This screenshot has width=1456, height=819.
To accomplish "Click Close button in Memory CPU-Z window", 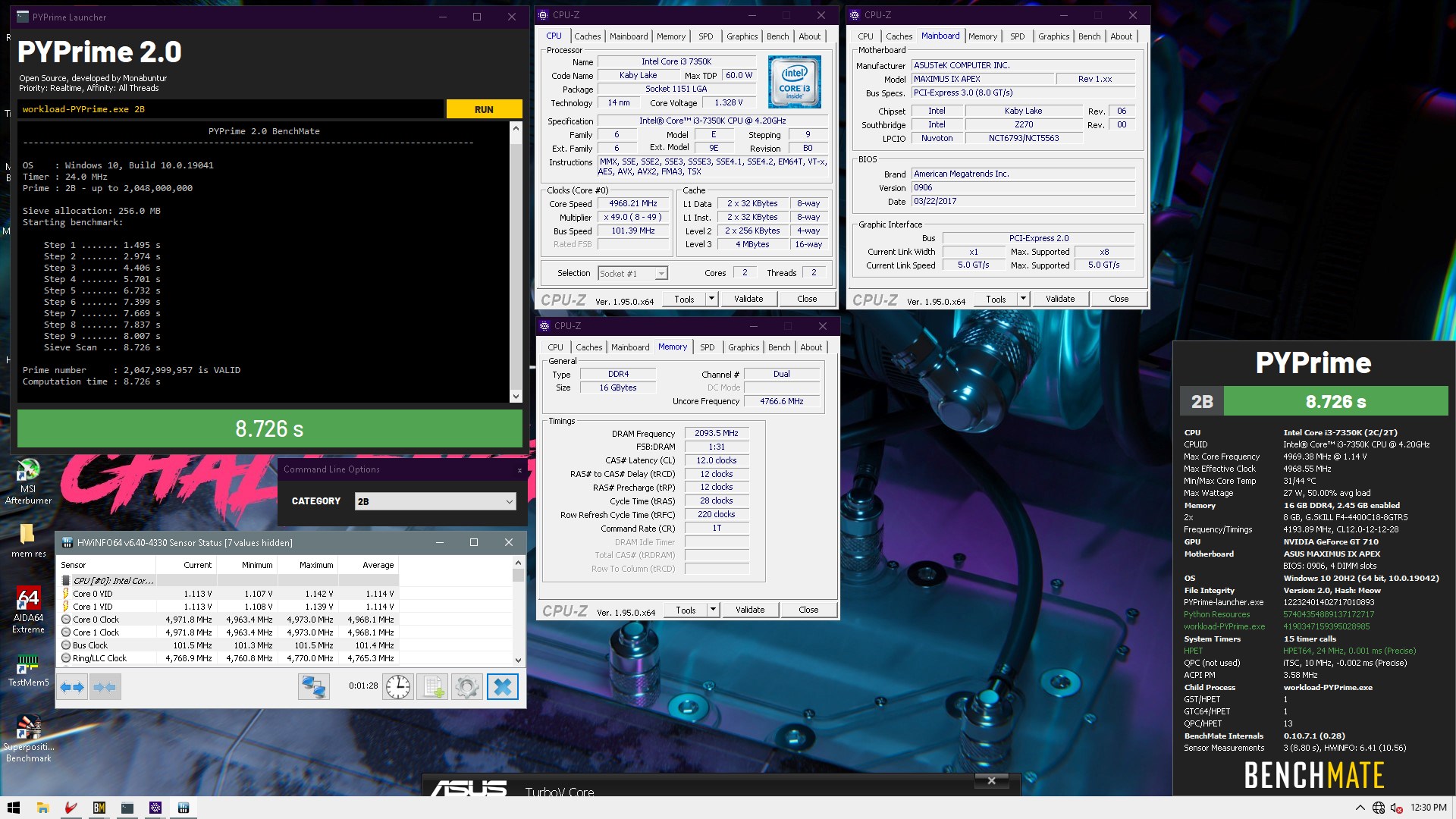I will pyautogui.click(x=808, y=610).
